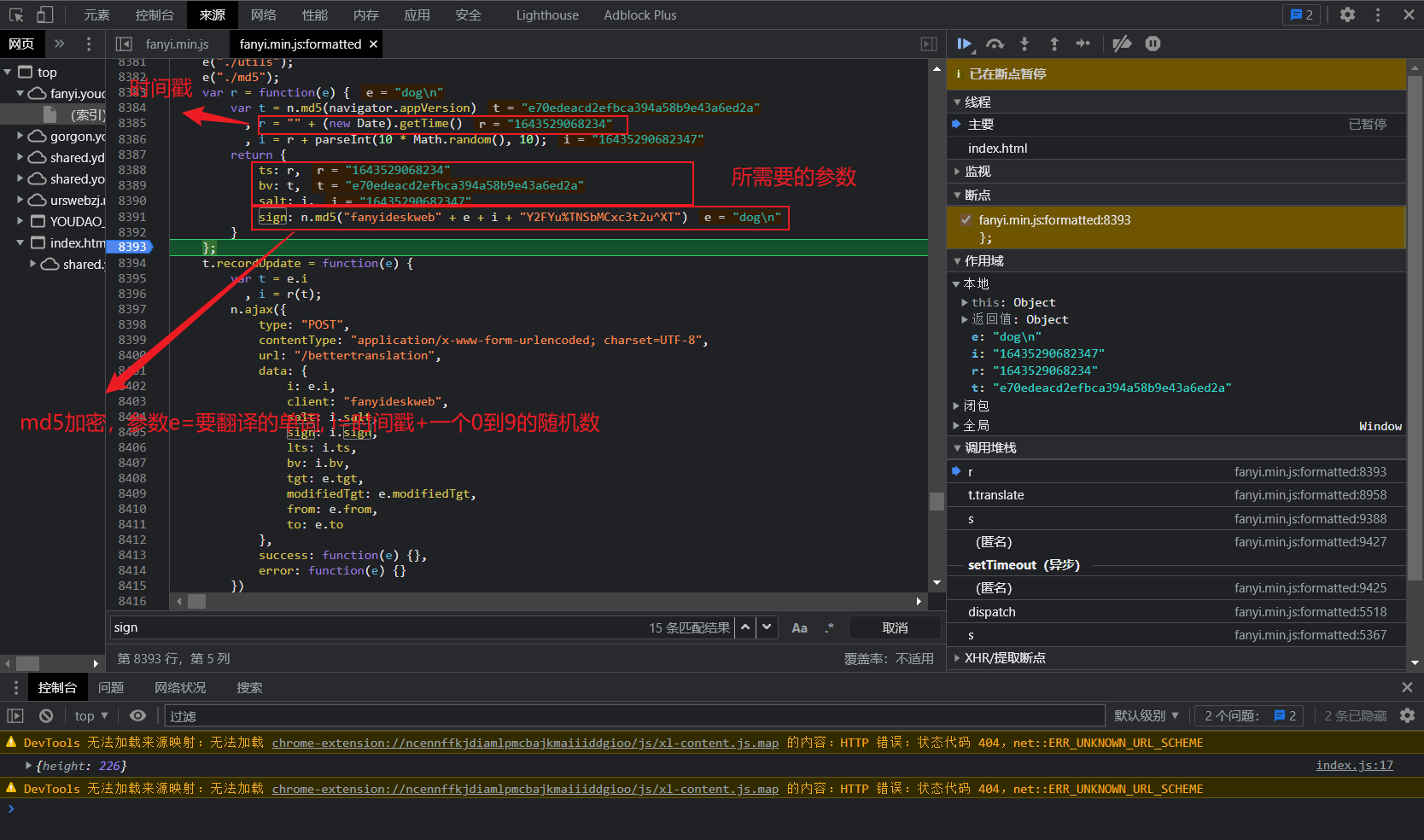Resume script execution

[x=965, y=44]
